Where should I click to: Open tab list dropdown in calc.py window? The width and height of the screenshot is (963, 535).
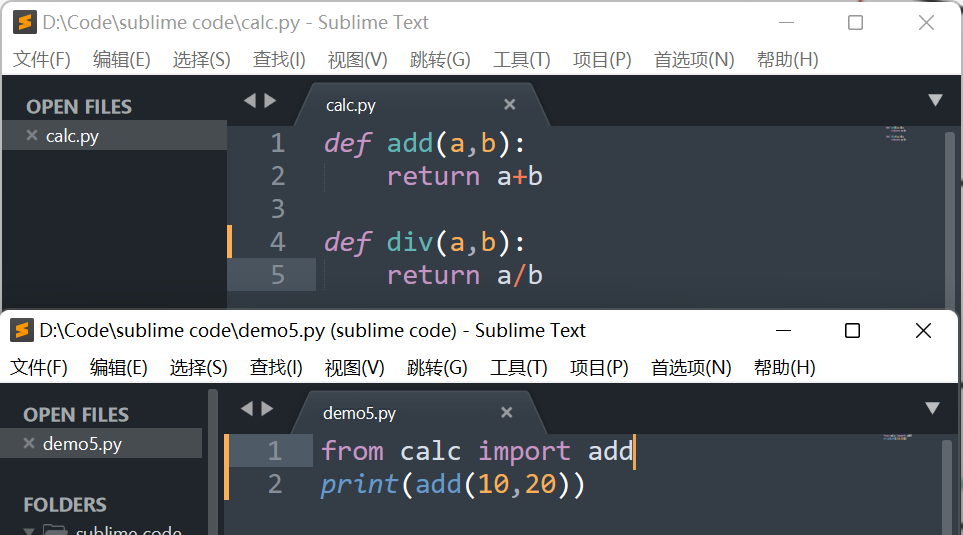tap(935, 100)
